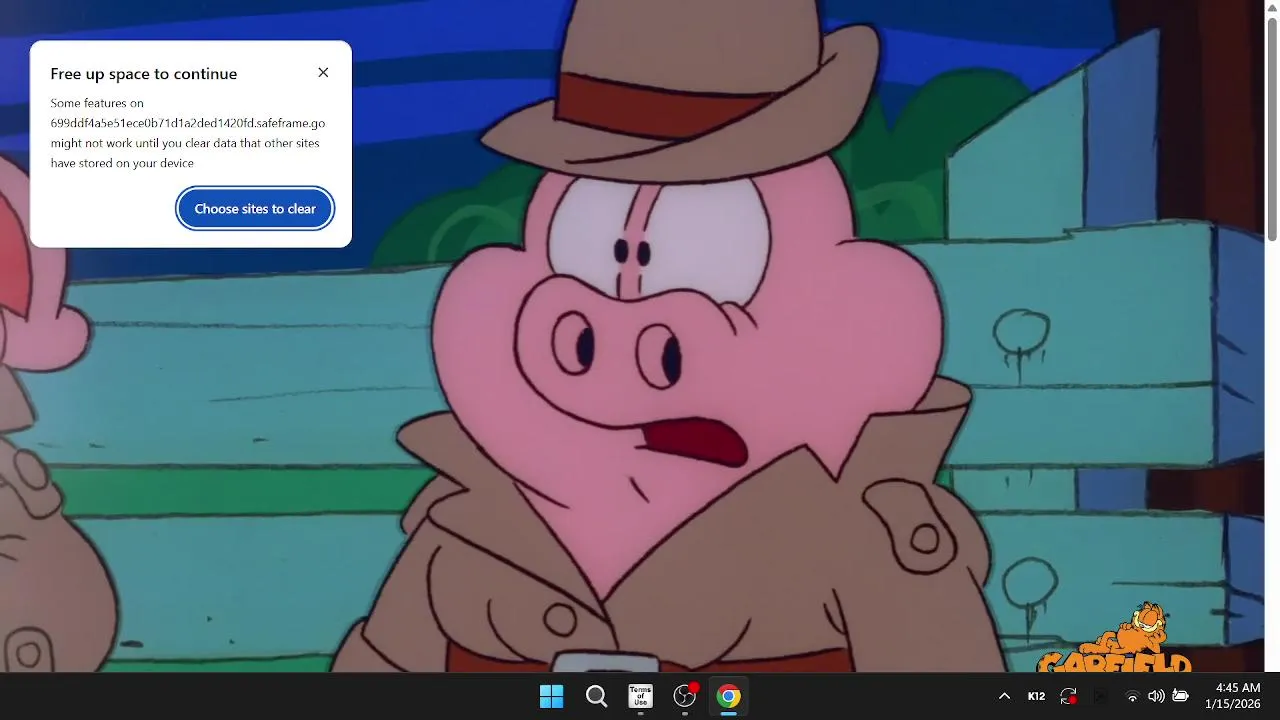1280x720 pixels.
Task: Open Wi-Fi network settings icon
Action: coord(1132,696)
